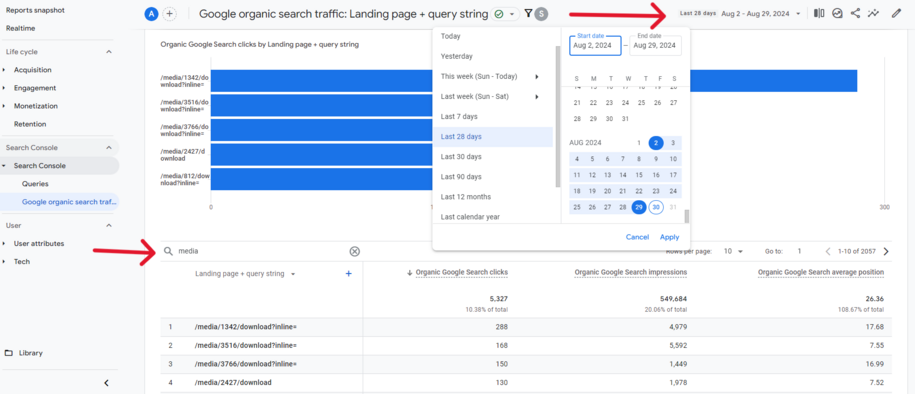The image size is (915, 394).
Task: Click Apply in date picker
Action: pos(669,237)
